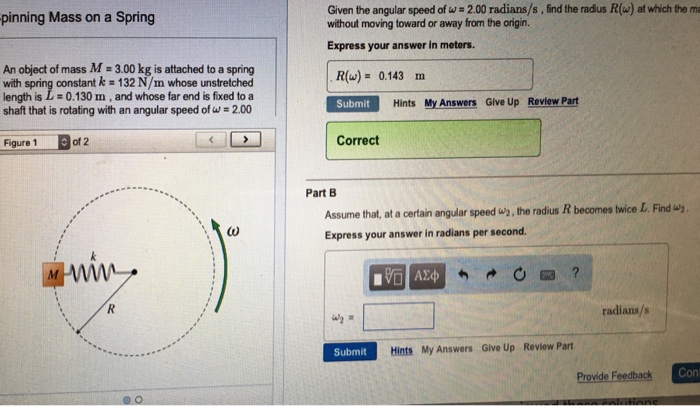Open the Greek symbols ΑΣΦ palette
Viewport: 700px width, 406px height.
[x=427, y=276]
